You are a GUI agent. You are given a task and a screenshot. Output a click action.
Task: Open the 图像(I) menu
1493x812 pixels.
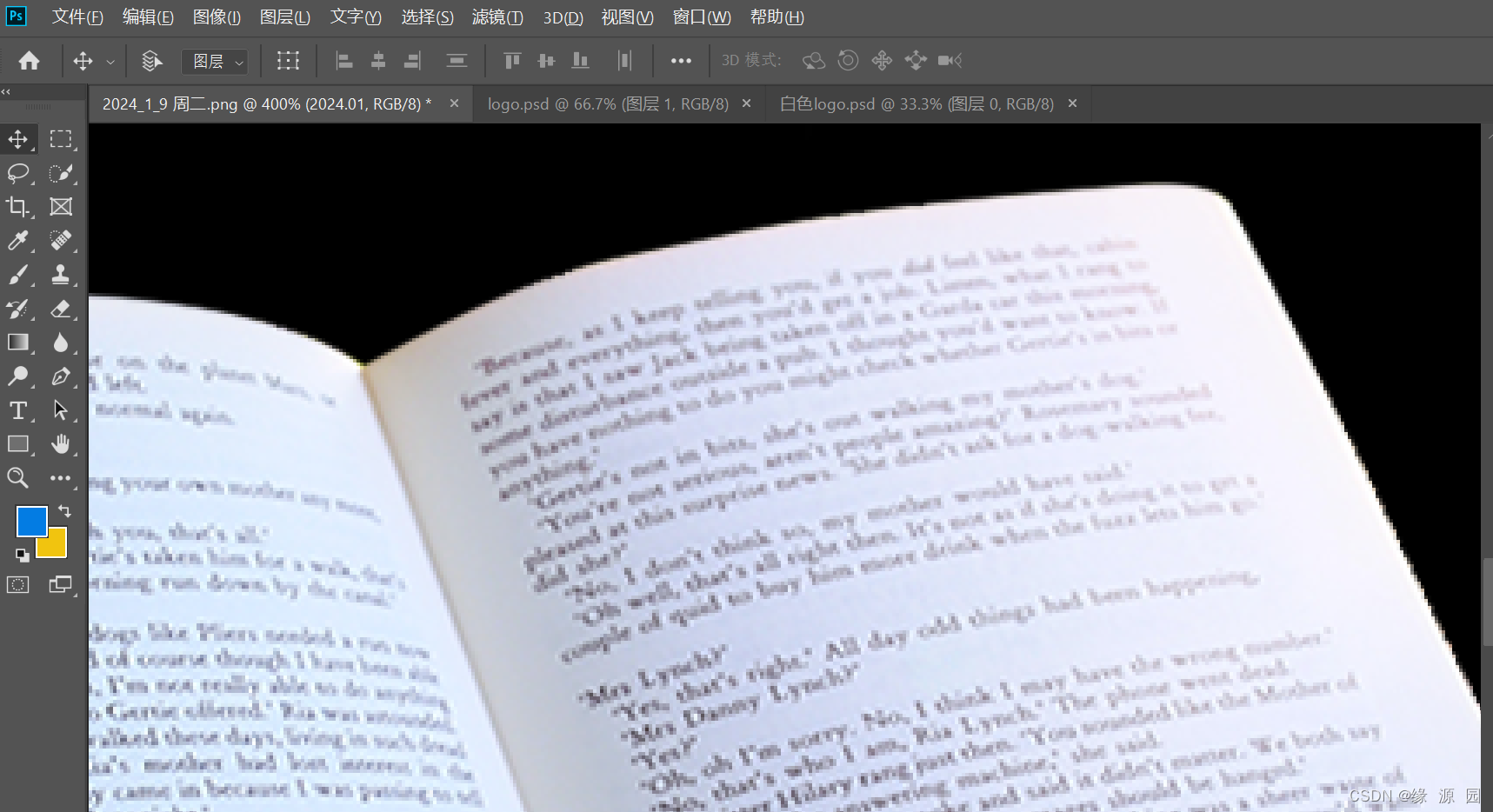[x=217, y=17]
